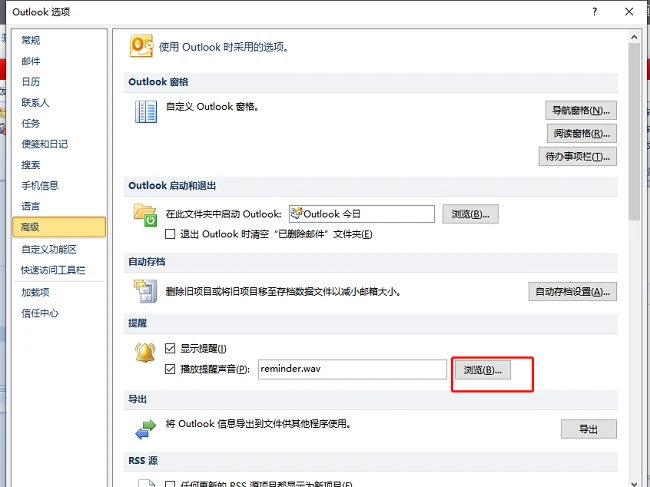Image resolution: width=650 pixels, height=487 pixels.
Task: Open the 信任中心 category
Action: pyautogui.click(x=40, y=313)
